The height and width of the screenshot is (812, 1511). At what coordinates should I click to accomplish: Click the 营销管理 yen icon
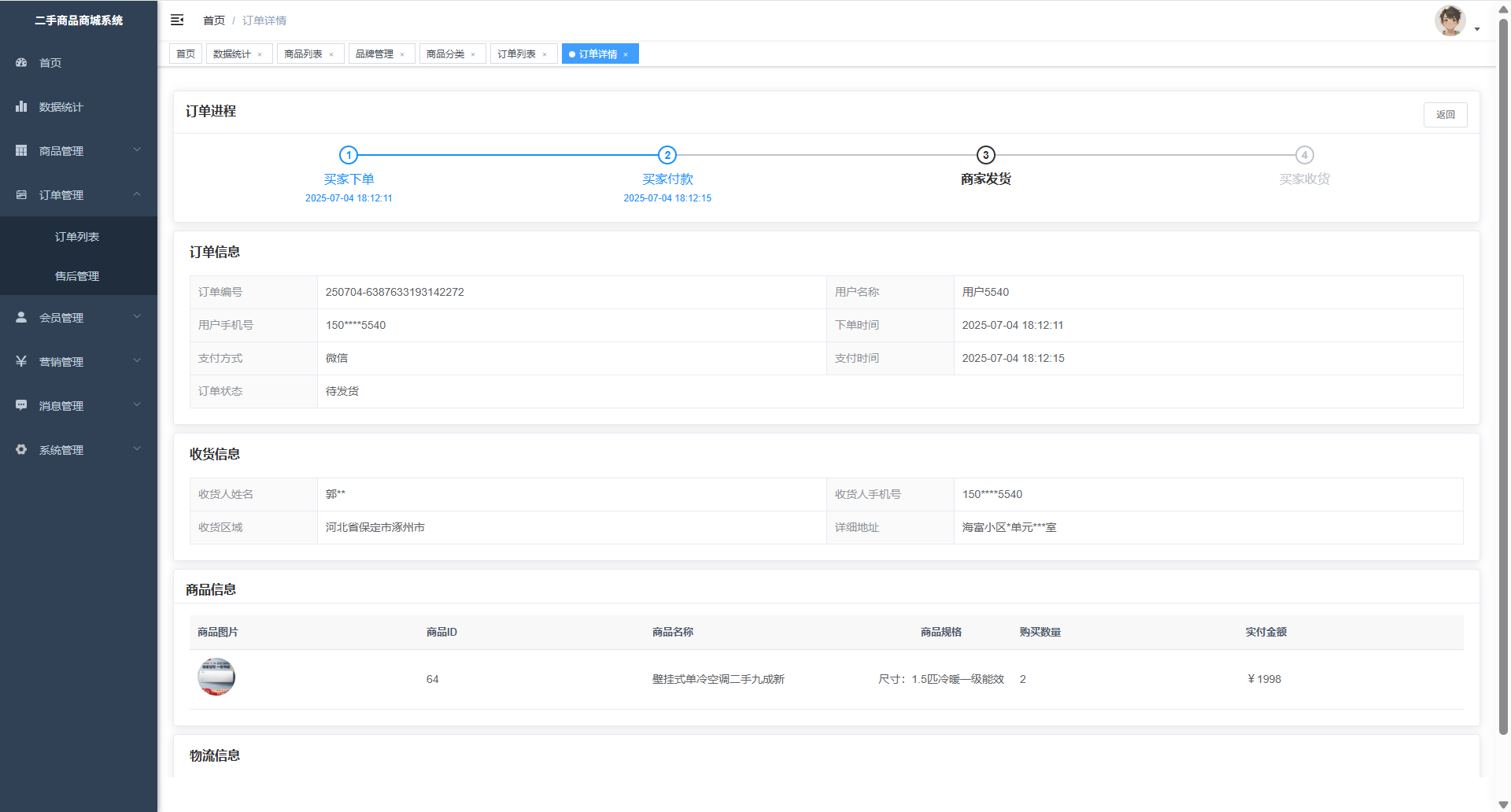21,361
